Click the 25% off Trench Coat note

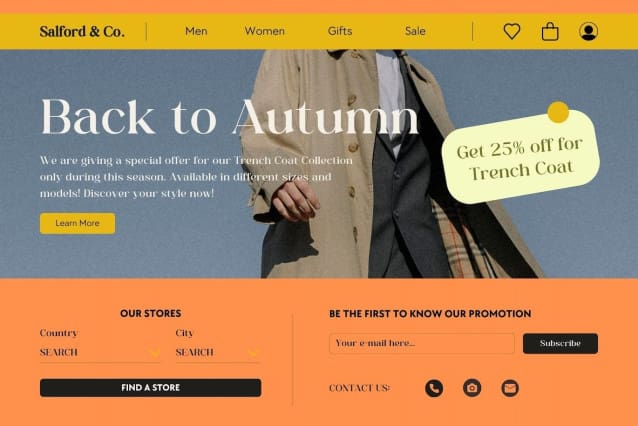520,157
